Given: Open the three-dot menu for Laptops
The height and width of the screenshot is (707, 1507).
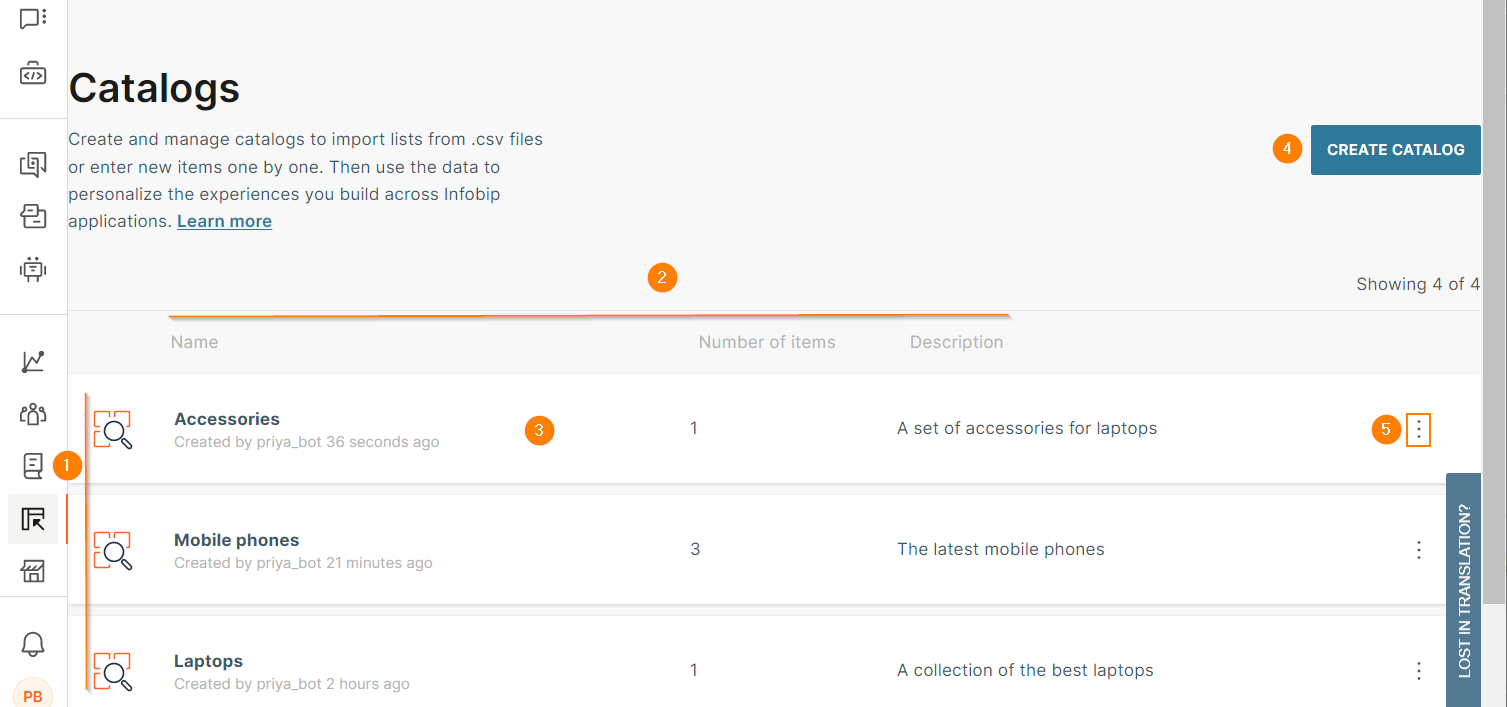Looking at the screenshot, I should tap(1418, 670).
